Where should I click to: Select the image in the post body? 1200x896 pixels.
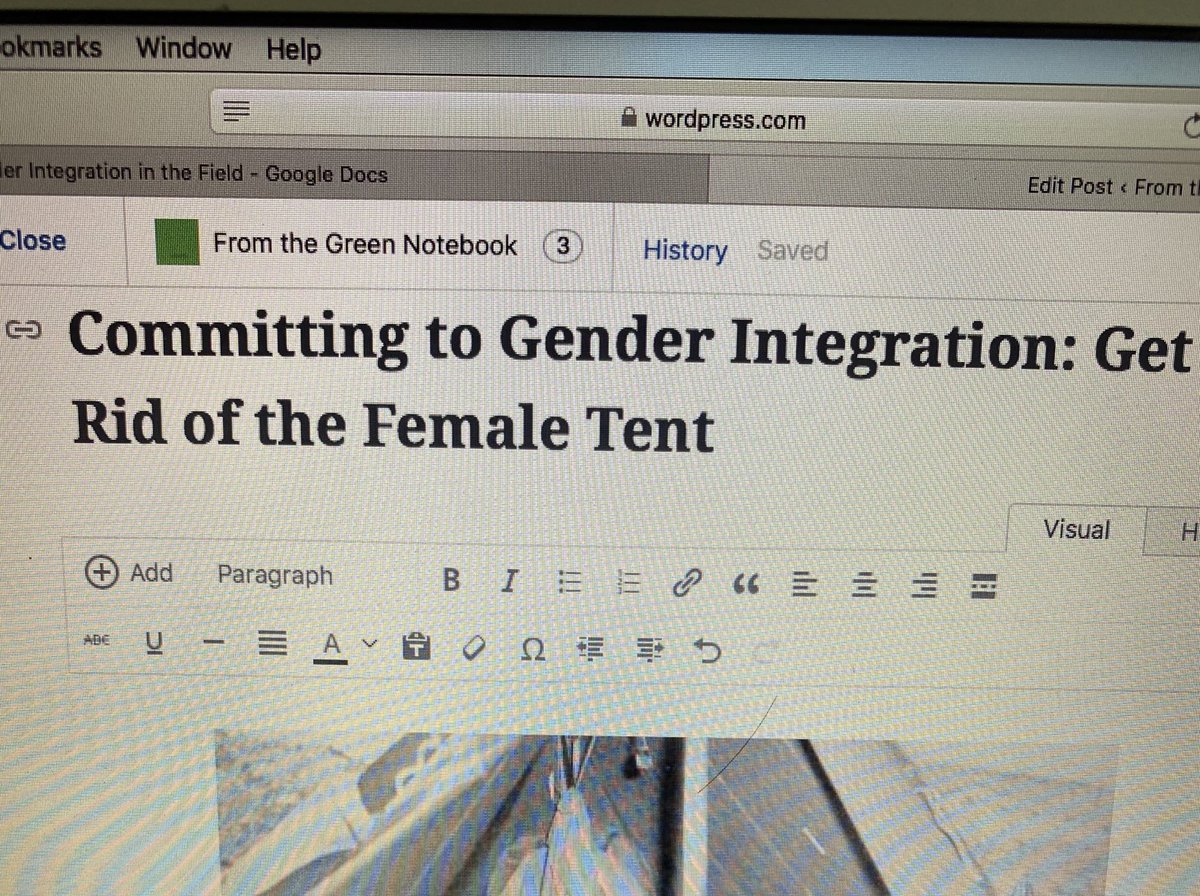click(664, 812)
